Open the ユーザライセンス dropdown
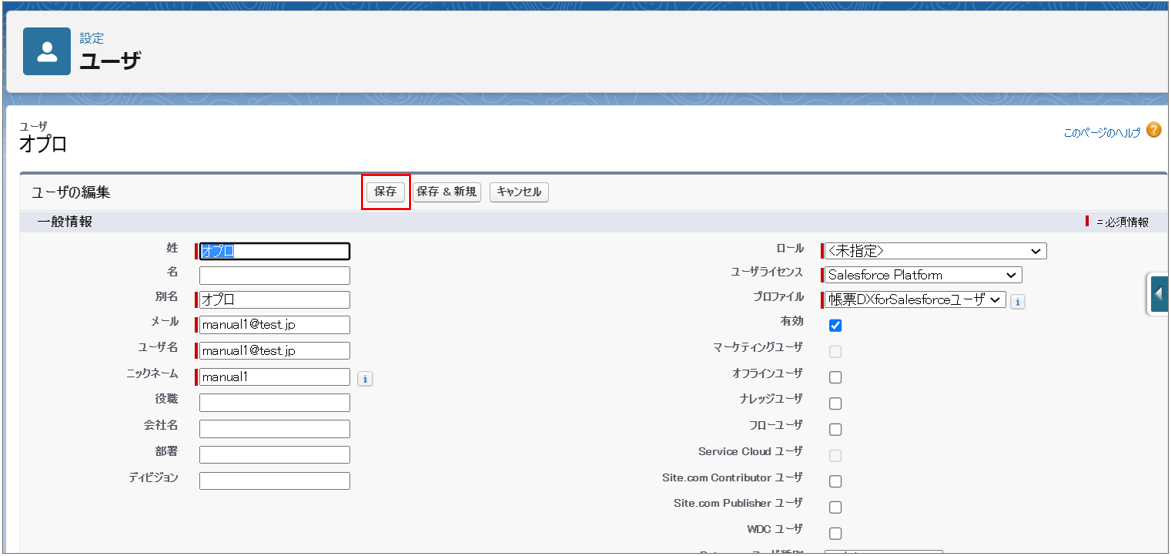This screenshot has width=1171, height=556. coord(922,275)
